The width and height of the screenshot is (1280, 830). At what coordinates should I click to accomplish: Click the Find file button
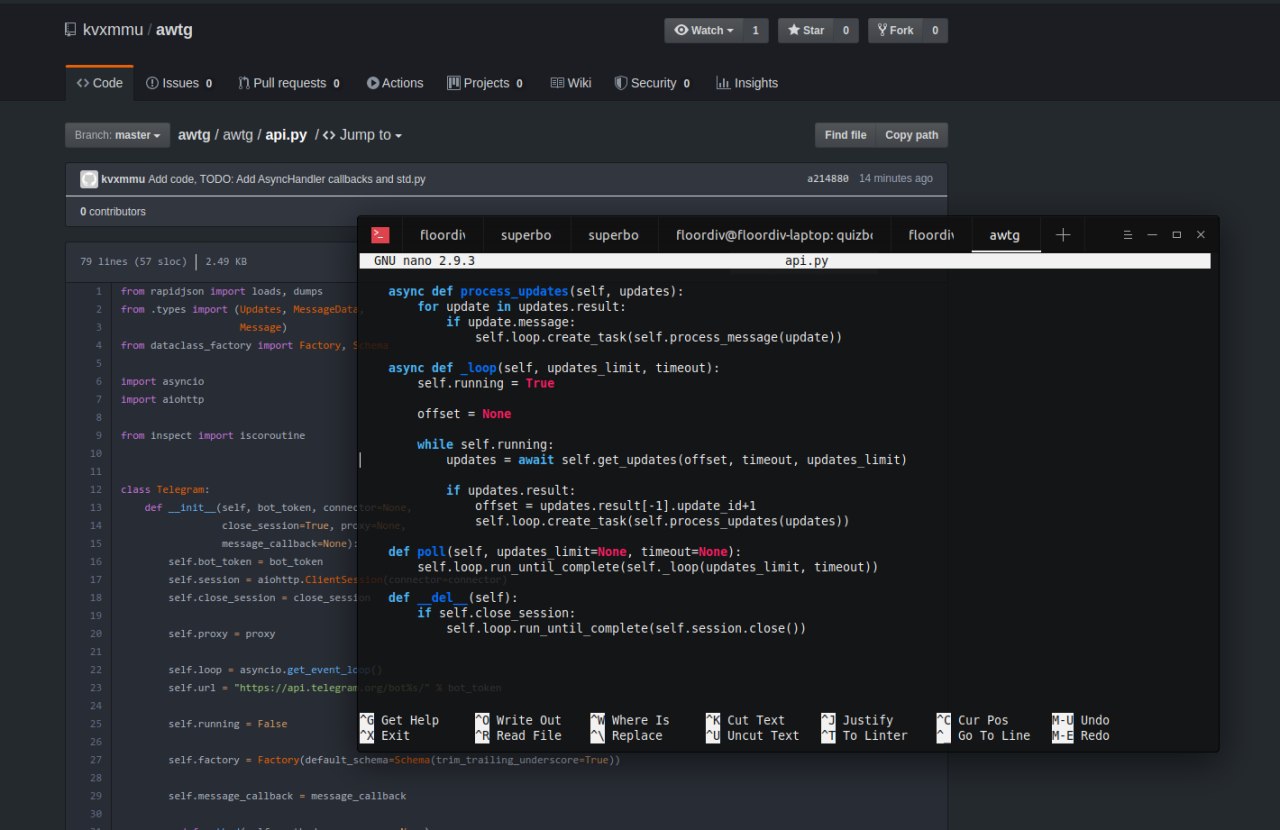pos(845,135)
